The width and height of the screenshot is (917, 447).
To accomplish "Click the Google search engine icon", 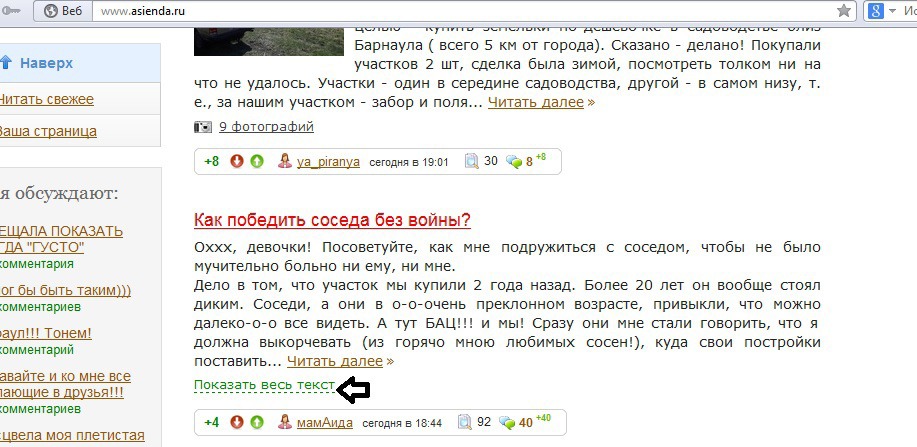I will click(x=875, y=11).
